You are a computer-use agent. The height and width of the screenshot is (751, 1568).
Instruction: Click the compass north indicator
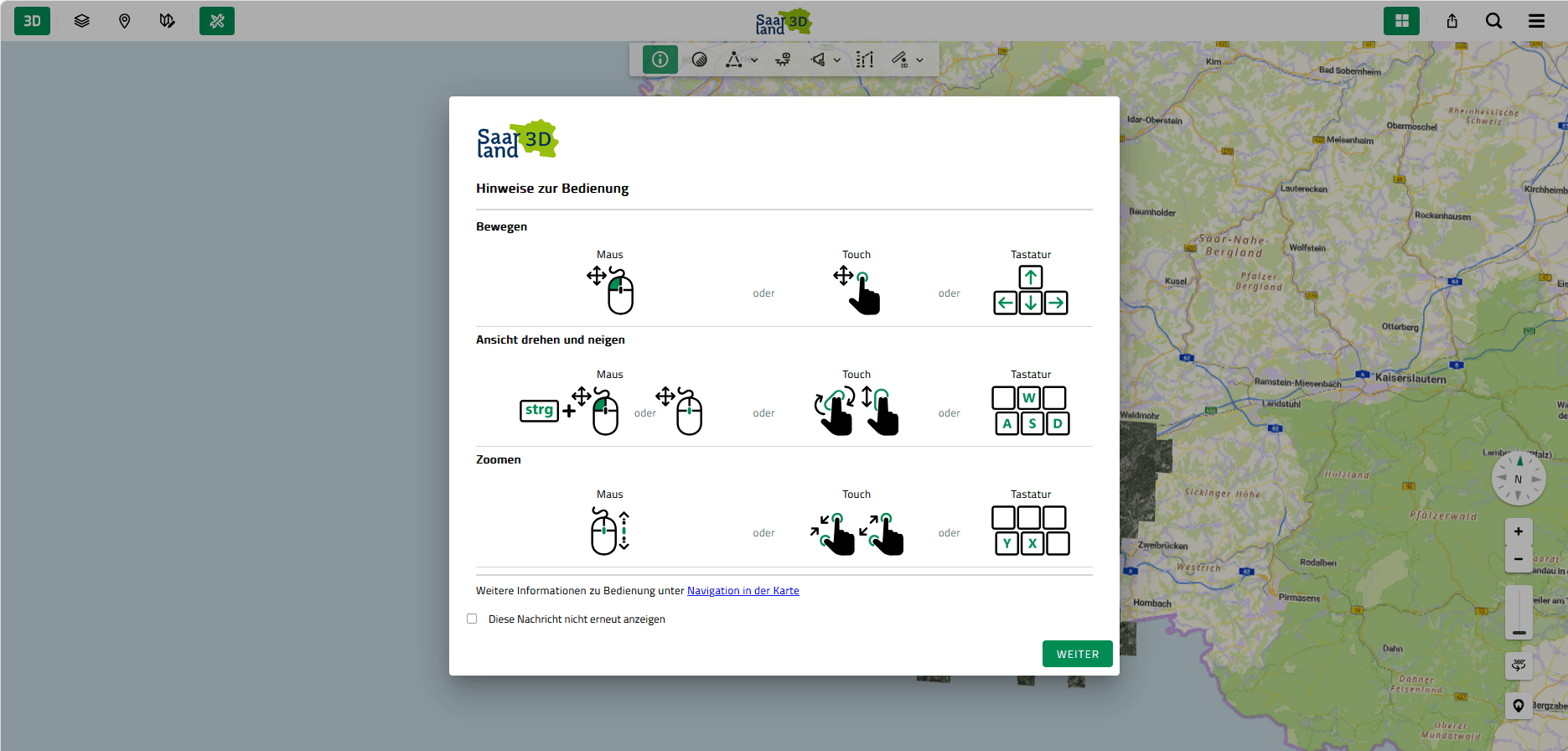(1519, 479)
